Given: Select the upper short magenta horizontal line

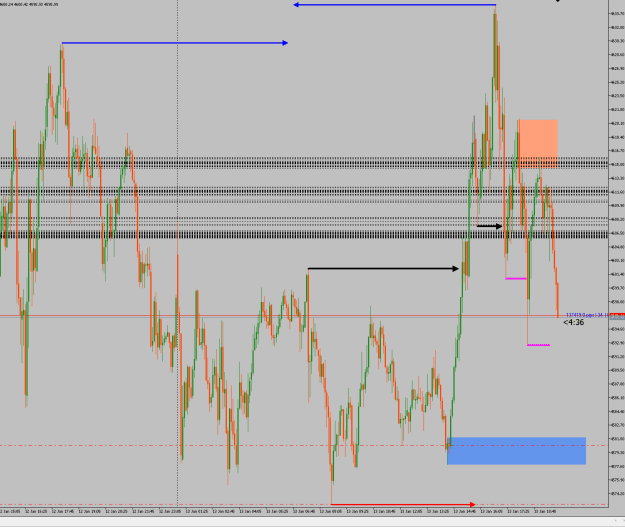Looking at the screenshot, I should (x=516, y=278).
